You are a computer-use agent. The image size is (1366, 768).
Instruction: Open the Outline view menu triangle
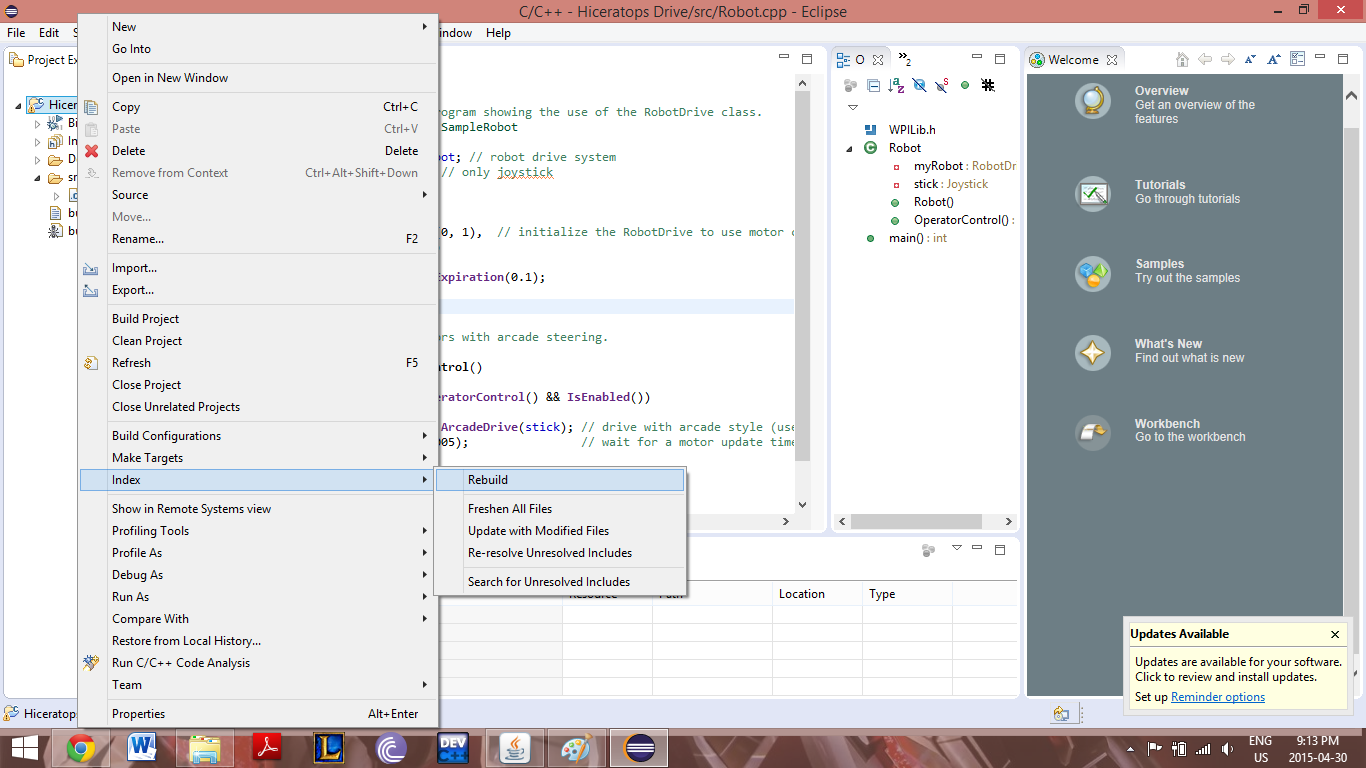(853, 107)
